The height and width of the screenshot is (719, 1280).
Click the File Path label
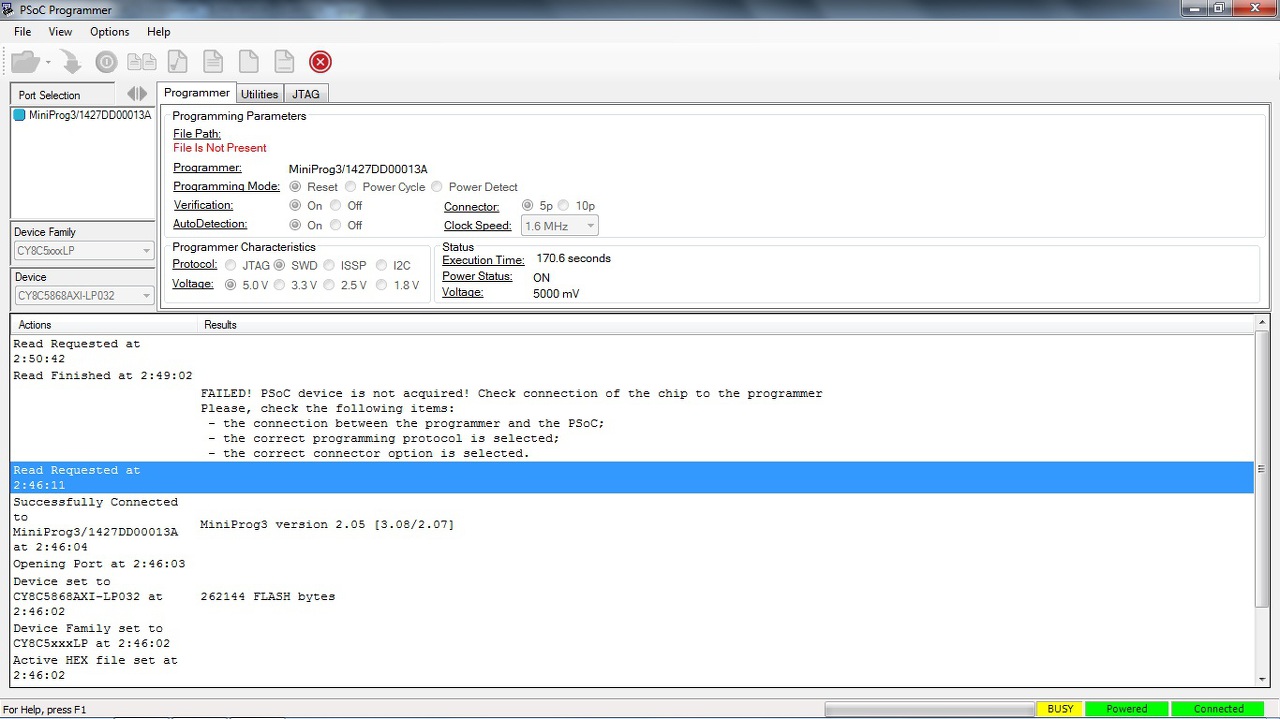[x=197, y=134]
